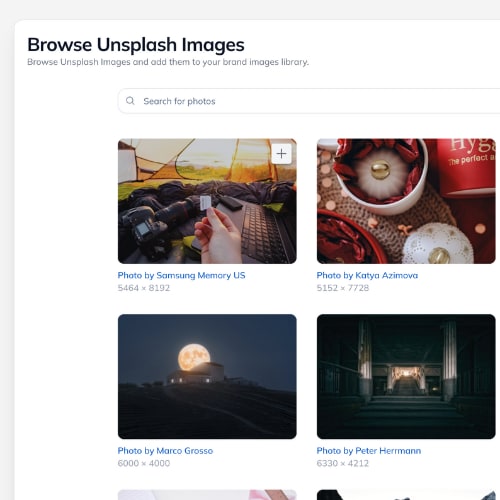Select the dark stairway corridor thumbnail
This screenshot has width=500, height=500.
406,376
